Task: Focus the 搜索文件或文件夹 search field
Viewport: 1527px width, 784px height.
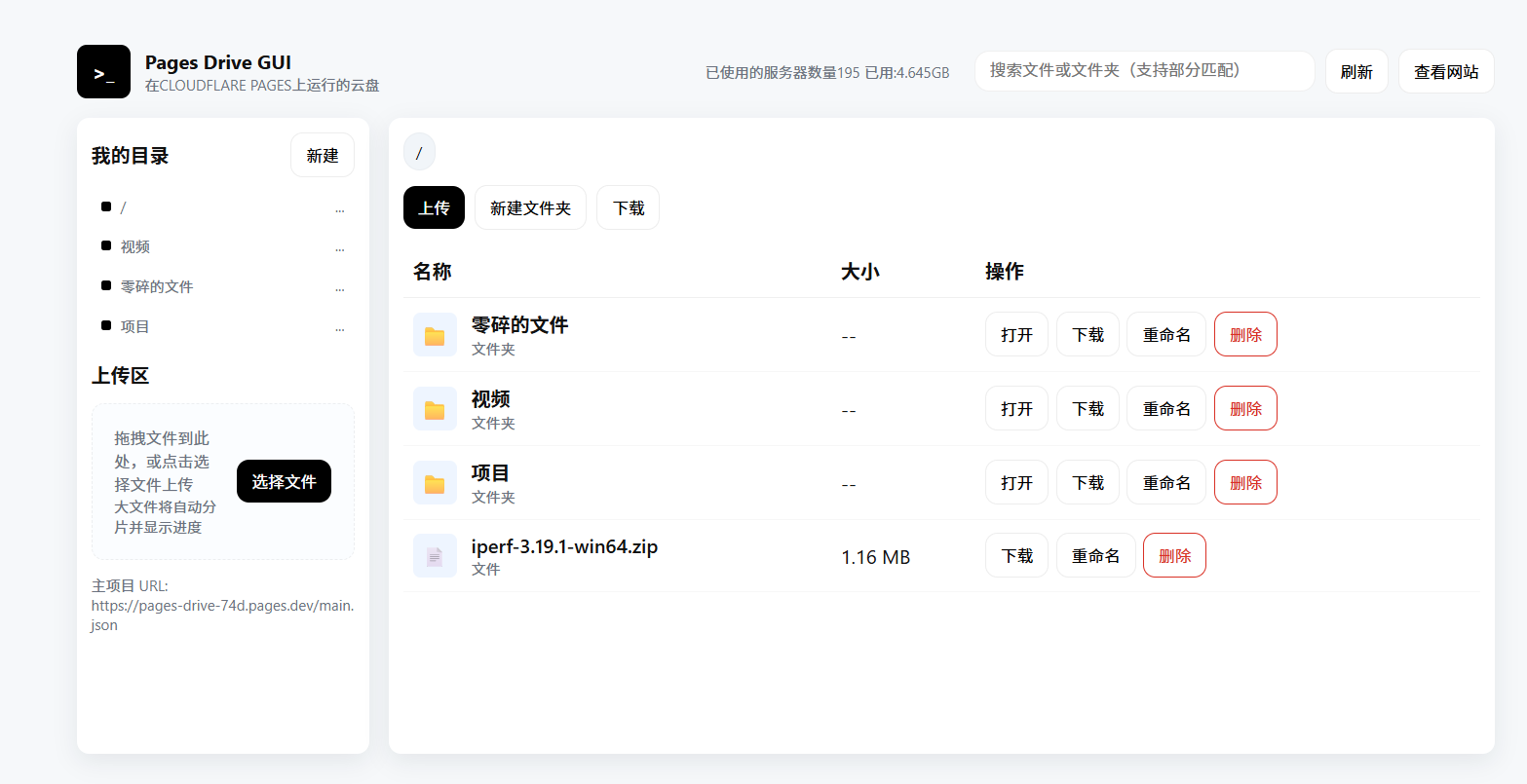Action: pos(1144,71)
